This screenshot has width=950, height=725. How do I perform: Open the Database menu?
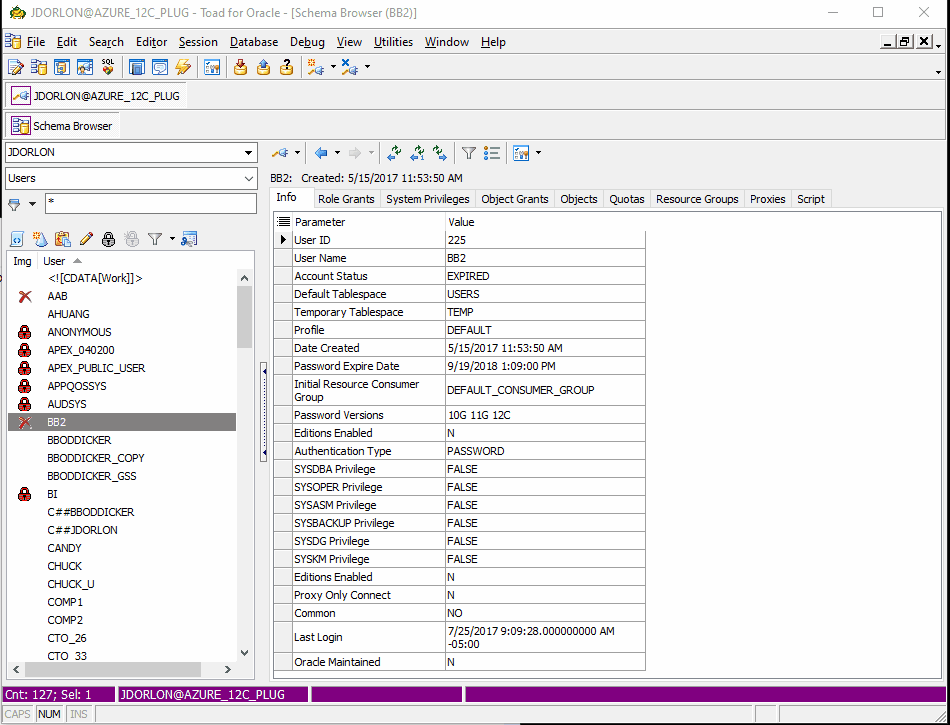tap(254, 42)
